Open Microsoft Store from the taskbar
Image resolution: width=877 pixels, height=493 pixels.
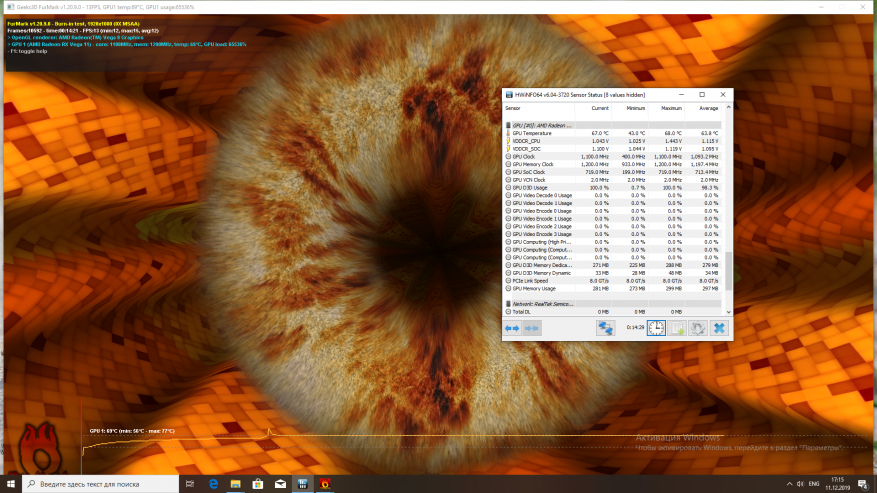(x=258, y=484)
